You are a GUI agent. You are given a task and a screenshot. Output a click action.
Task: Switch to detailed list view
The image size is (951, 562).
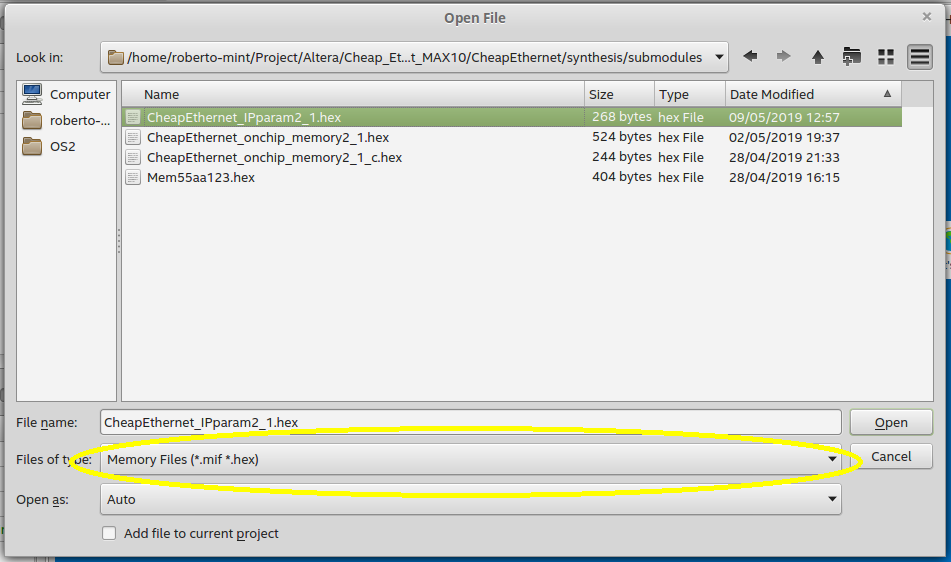point(920,57)
